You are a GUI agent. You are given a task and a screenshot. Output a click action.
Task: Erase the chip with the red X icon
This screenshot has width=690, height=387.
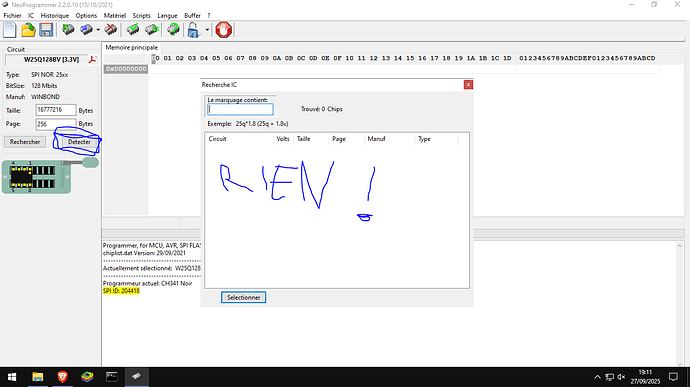coord(111,30)
